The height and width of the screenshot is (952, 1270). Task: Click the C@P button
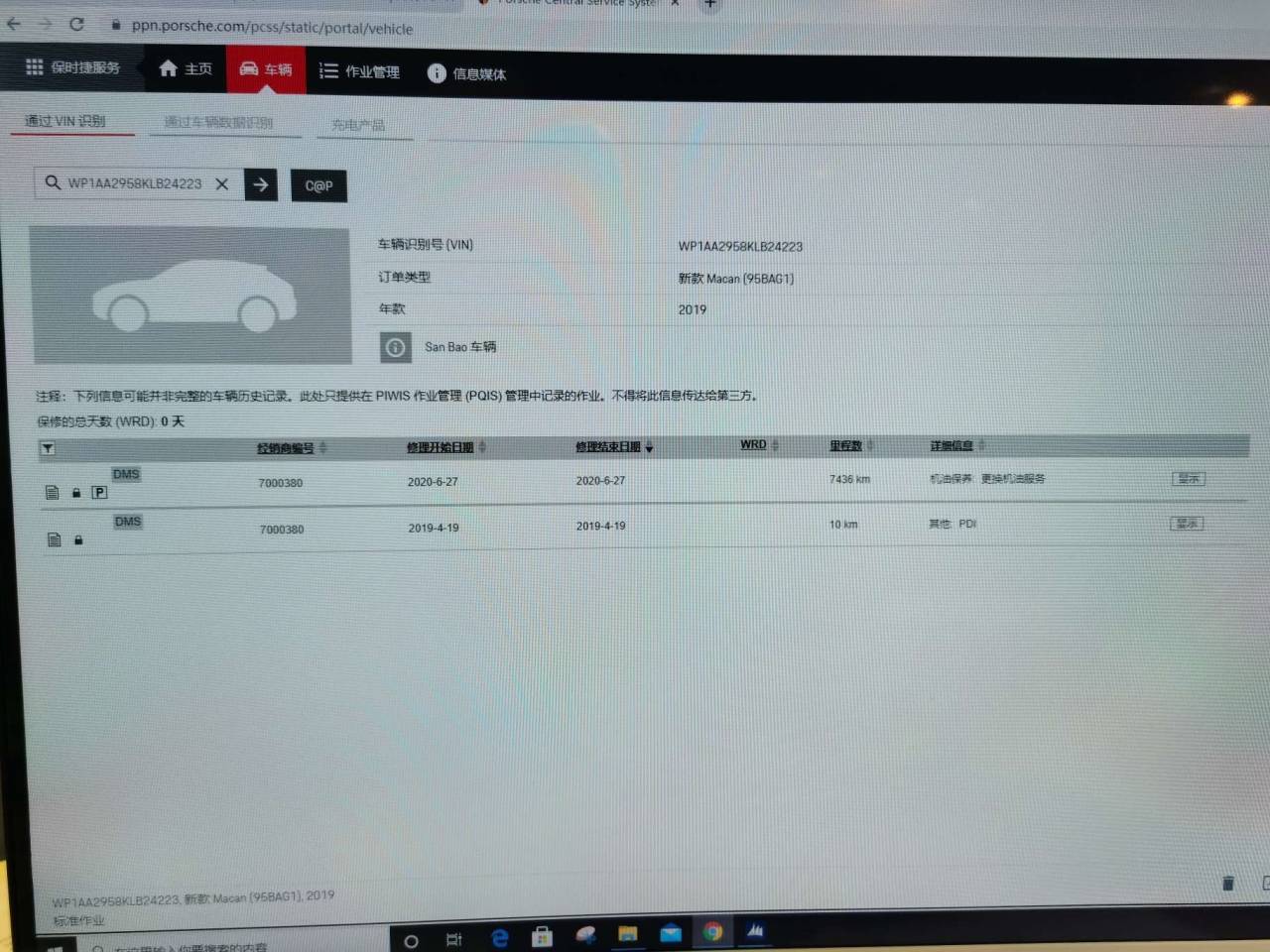pos(318,185)
